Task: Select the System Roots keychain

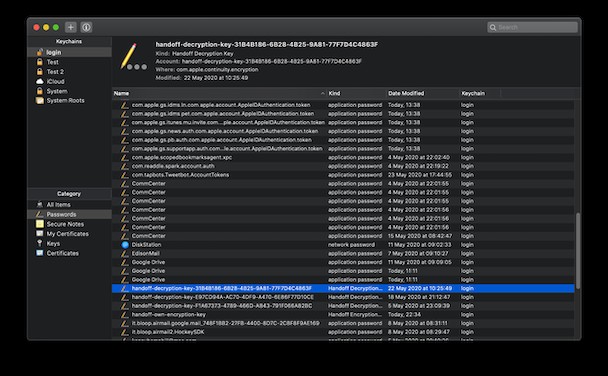Action: (70, 100)
